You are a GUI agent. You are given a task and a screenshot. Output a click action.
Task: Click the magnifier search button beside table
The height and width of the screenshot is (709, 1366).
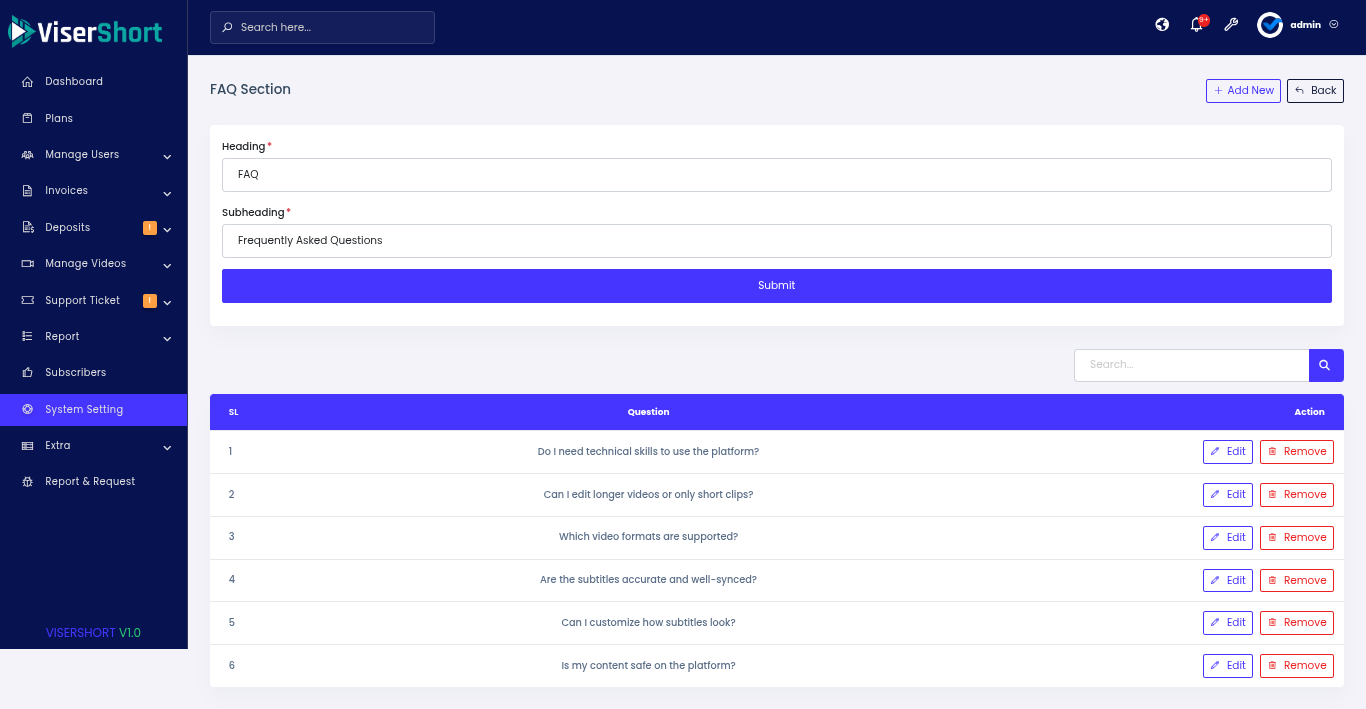click(x=1325, y=365)
